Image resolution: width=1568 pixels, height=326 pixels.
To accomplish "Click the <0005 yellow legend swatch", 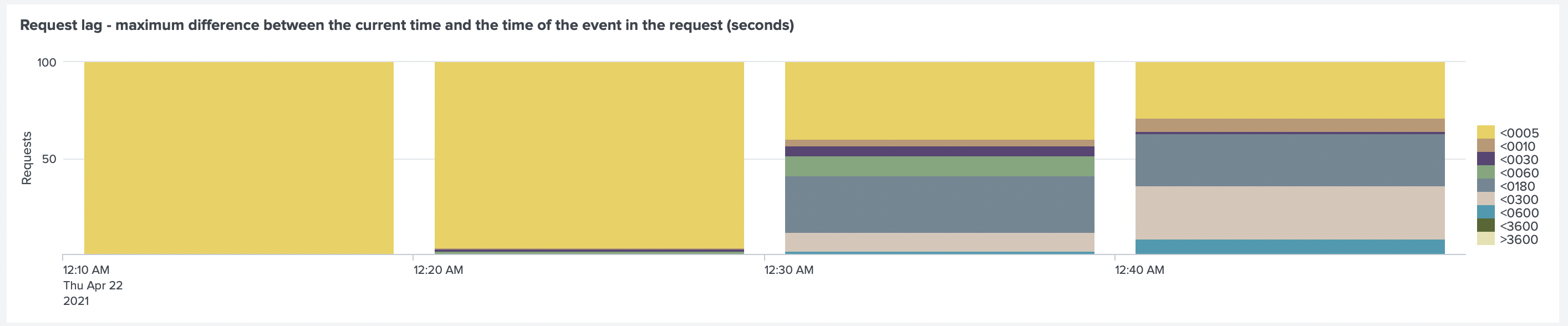I will 1485,132.
